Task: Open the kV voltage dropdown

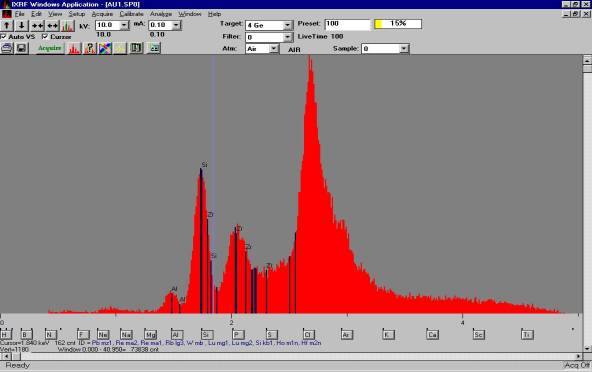Action: click(124, 25)
